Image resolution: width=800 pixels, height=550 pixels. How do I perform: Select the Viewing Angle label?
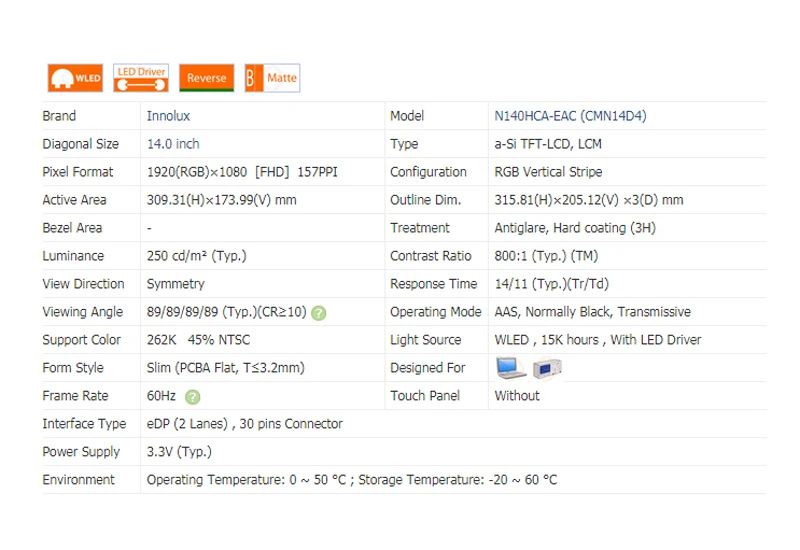click(x=83, y=312)
